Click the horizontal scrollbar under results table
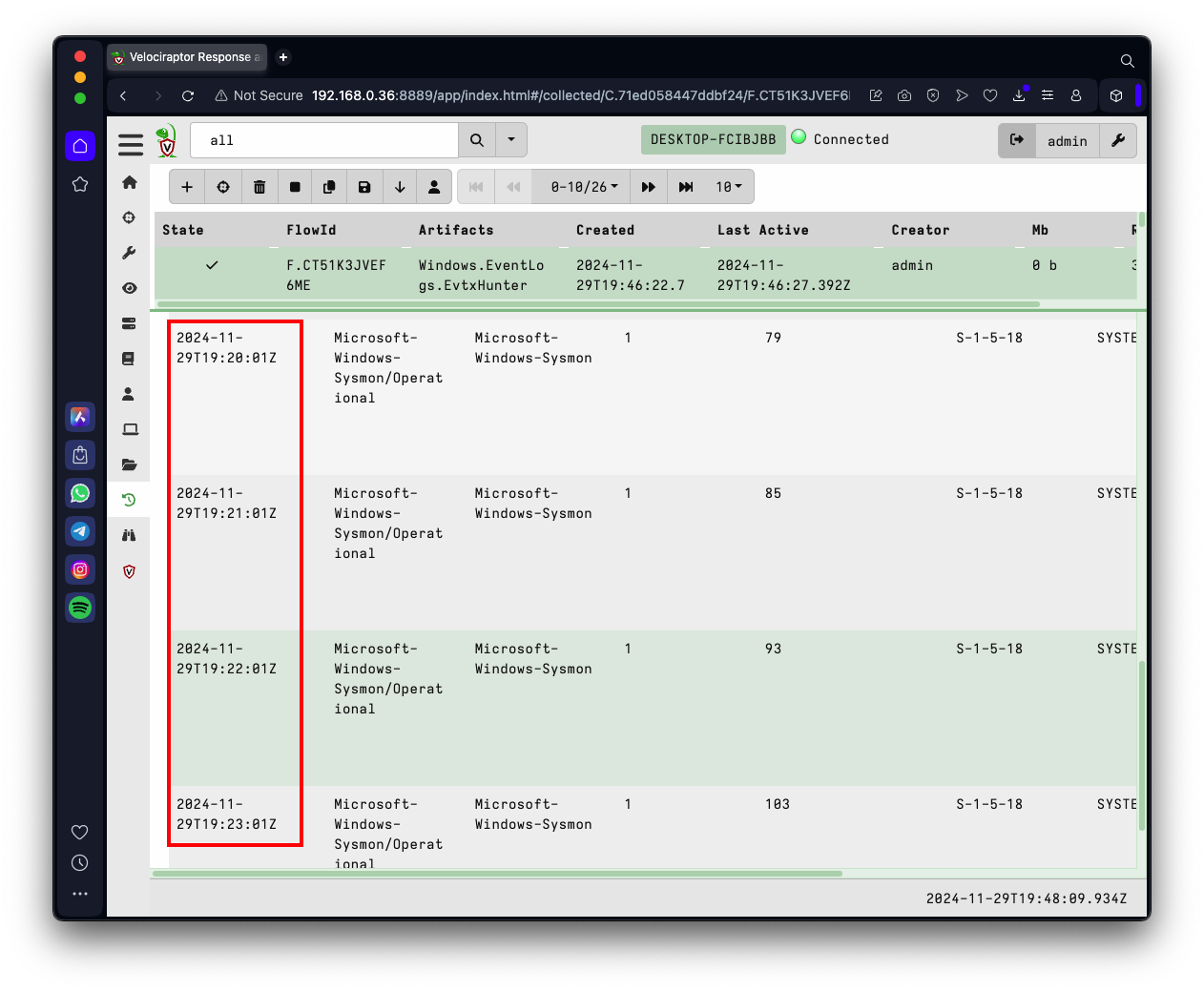 click(x=497, y=874)
